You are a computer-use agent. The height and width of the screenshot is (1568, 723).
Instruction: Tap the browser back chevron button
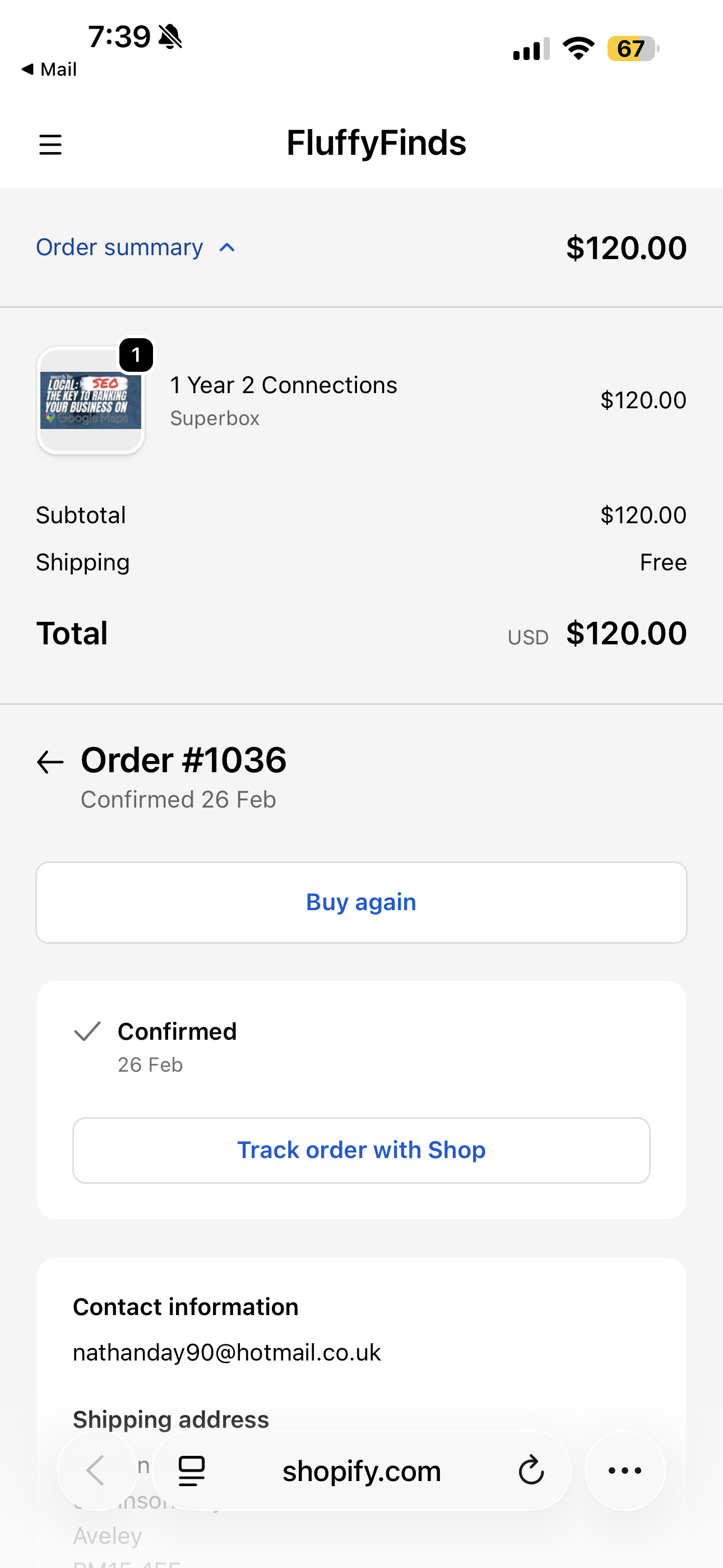pos(96,1470)
